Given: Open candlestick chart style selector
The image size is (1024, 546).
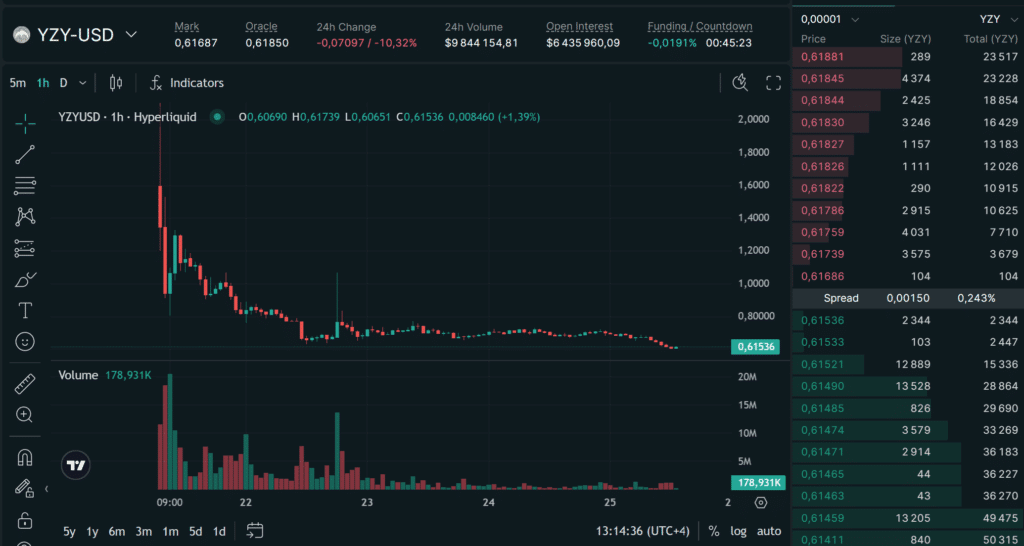Looking at the screenshot, I should (116, 83).
